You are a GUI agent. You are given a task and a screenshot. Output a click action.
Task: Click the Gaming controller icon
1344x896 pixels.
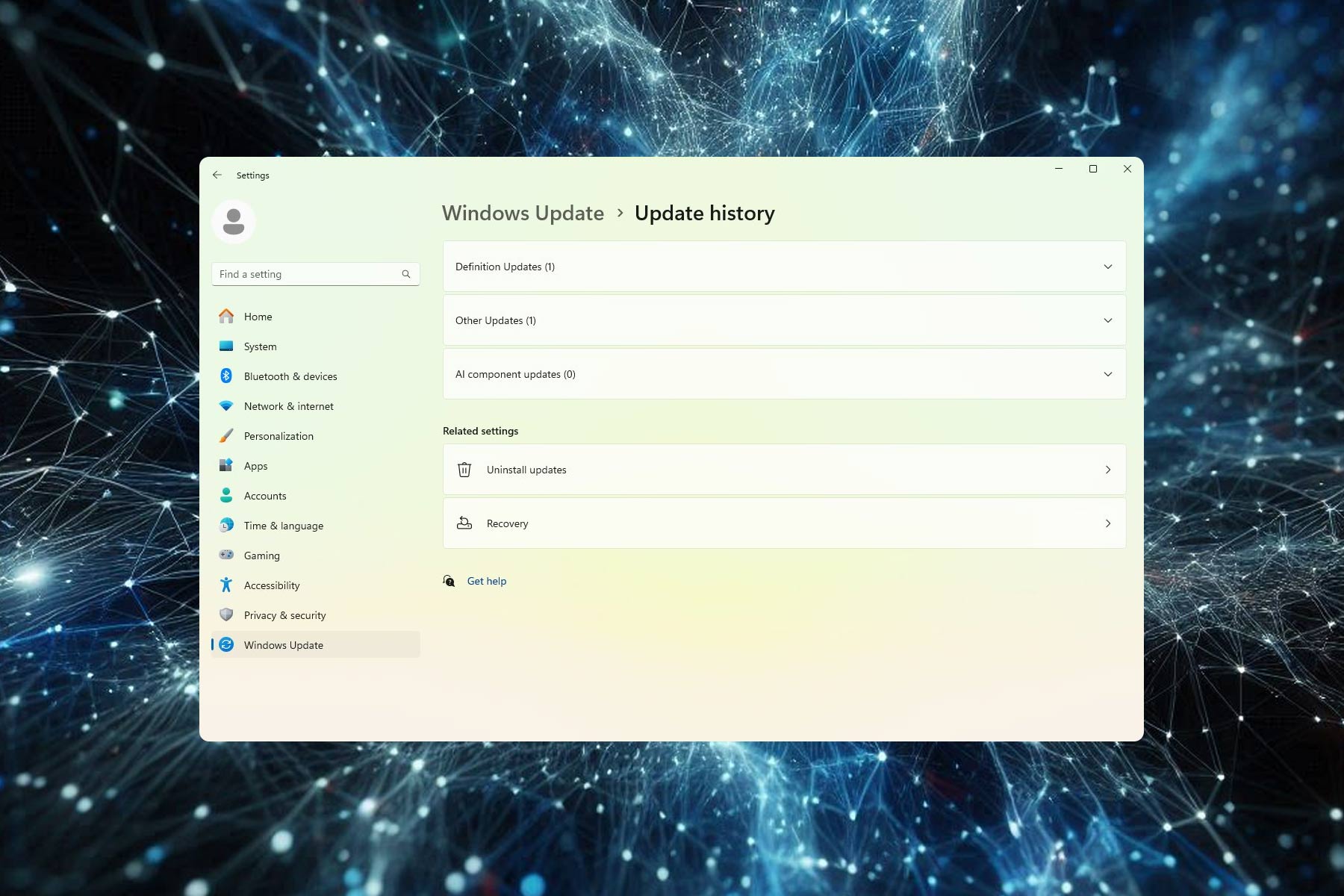pyautogui.click(x=226, y=555)
